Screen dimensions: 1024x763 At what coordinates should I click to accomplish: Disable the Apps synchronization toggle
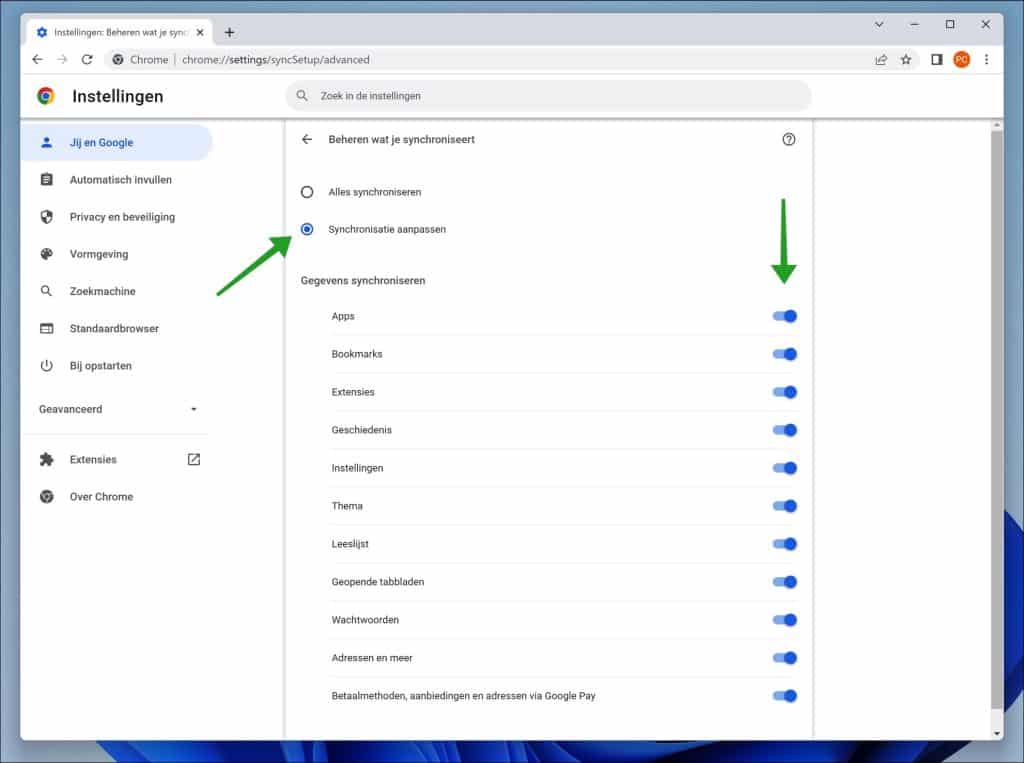tap(785, 316)
